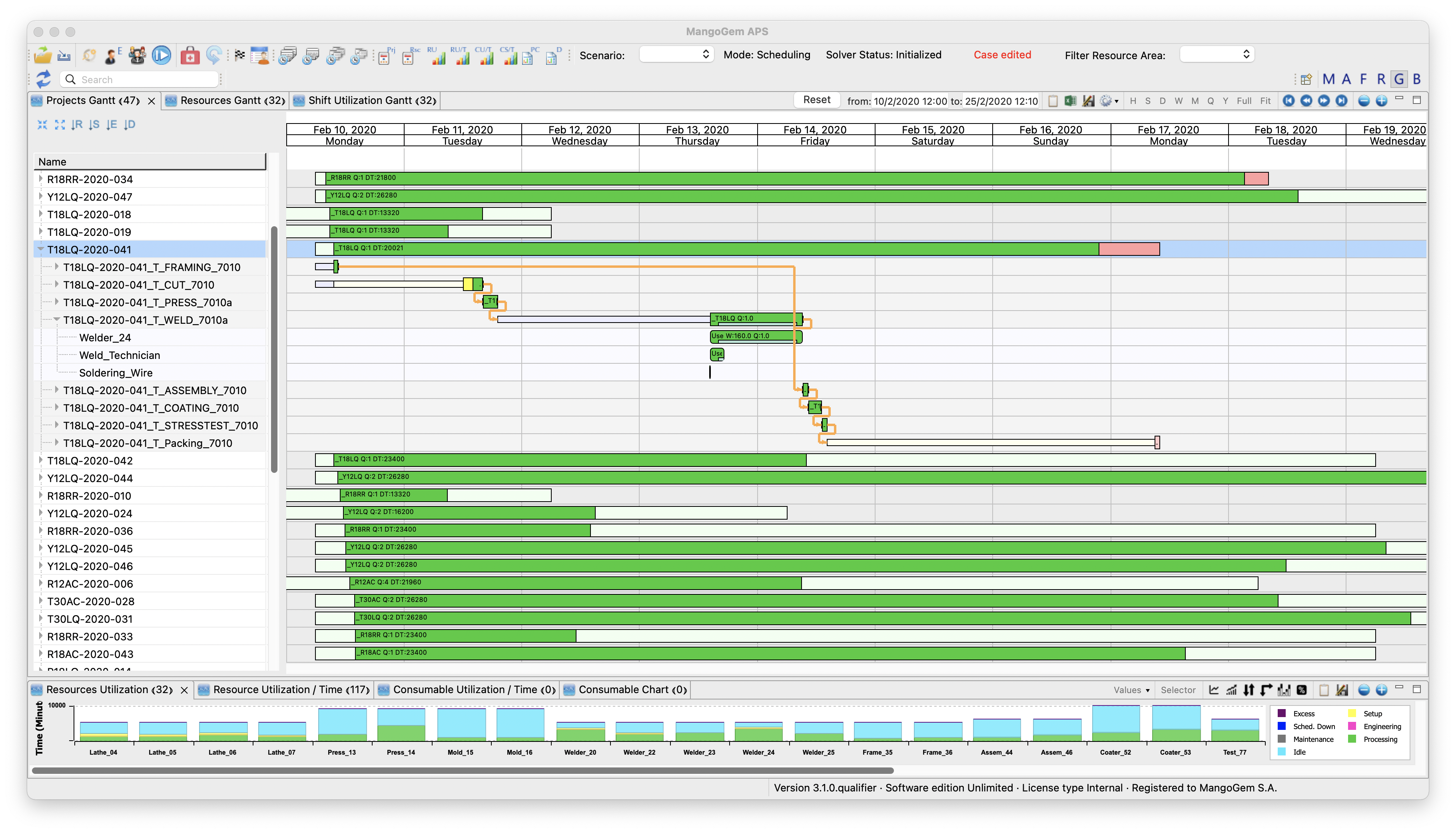Click the collapse-all icon above Name column
This screenshot has height=833, width=1456.
pyautogui.click(x=42, y=124)
